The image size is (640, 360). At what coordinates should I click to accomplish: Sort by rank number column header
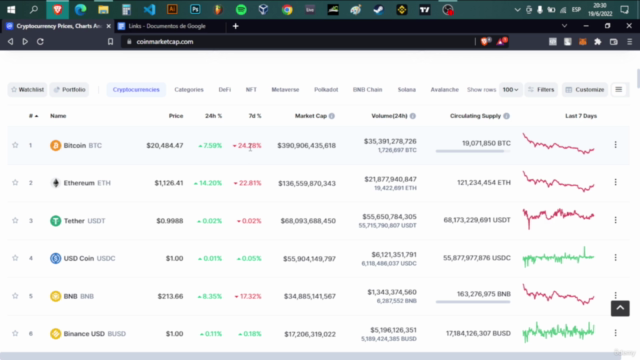[x=33, y=116]
